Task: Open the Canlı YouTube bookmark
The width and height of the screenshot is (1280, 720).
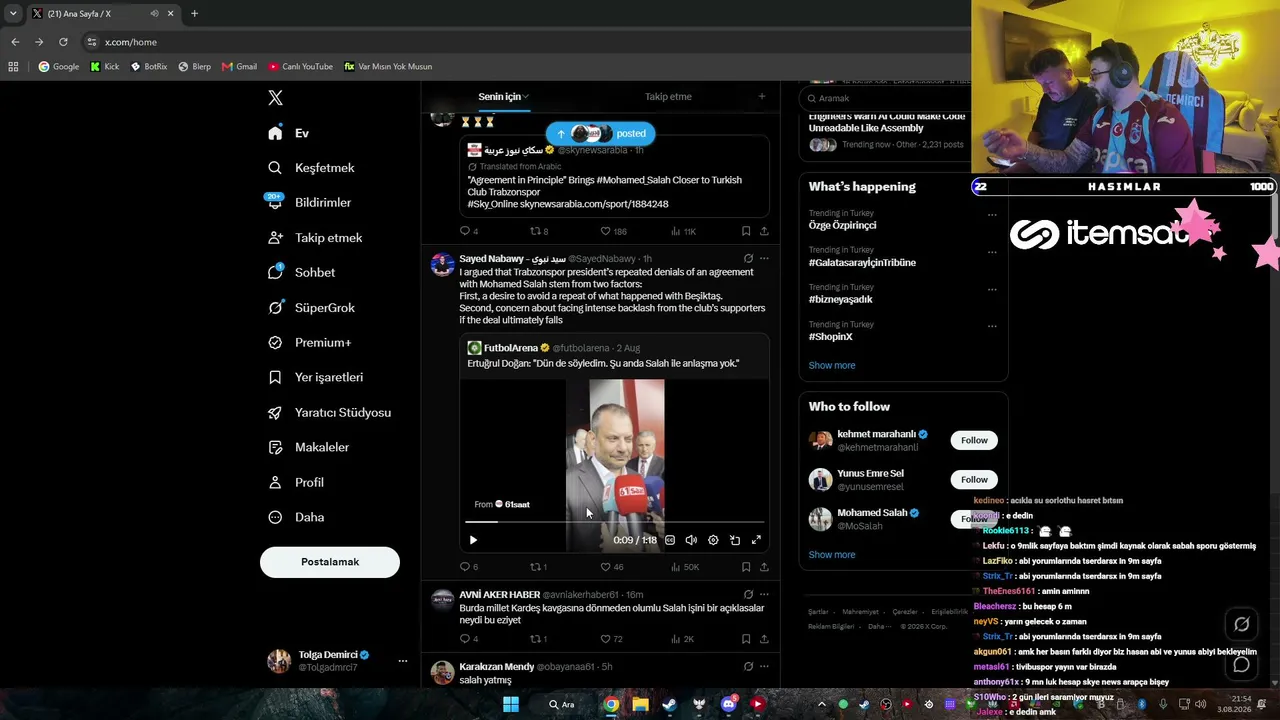Action: pyautogui.click(x=300, y=67)
